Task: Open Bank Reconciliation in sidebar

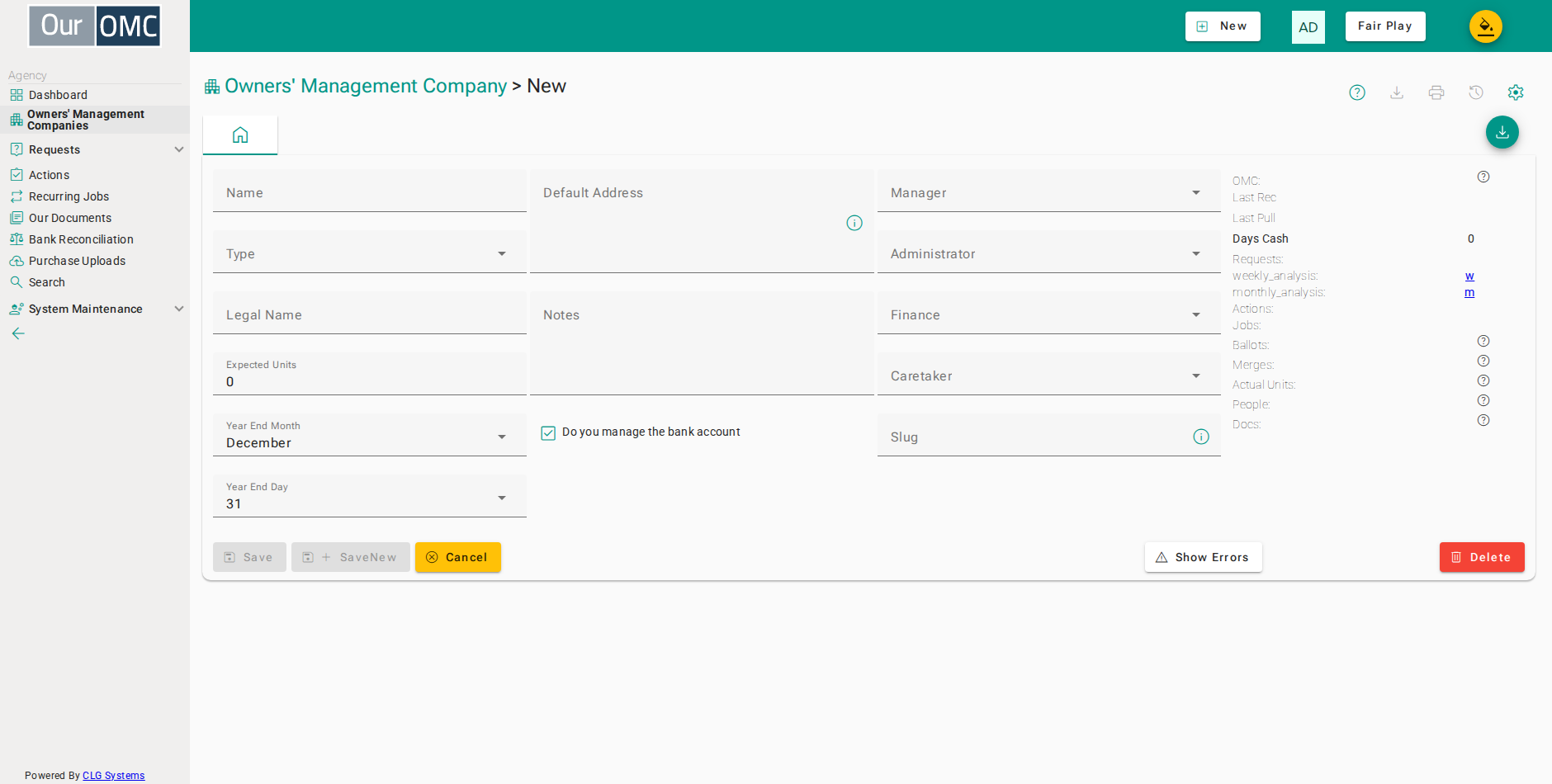Action: (95, 239)
